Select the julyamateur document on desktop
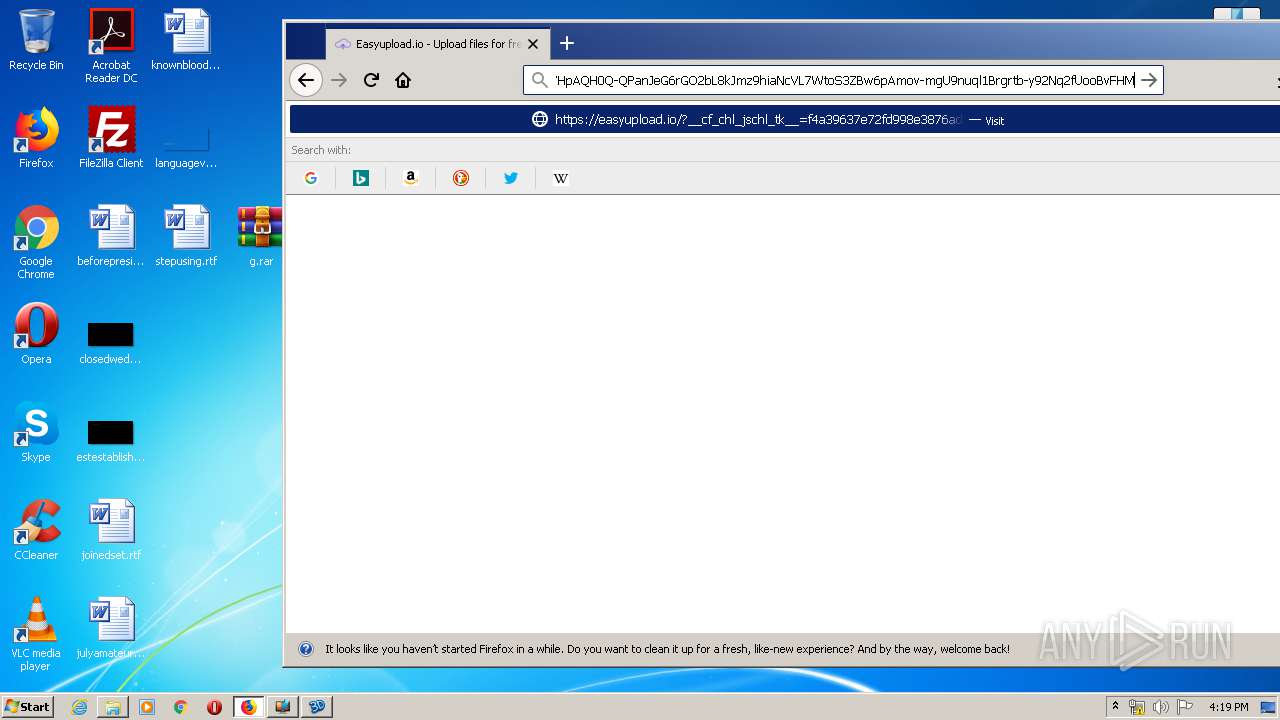 pos(111,628)
